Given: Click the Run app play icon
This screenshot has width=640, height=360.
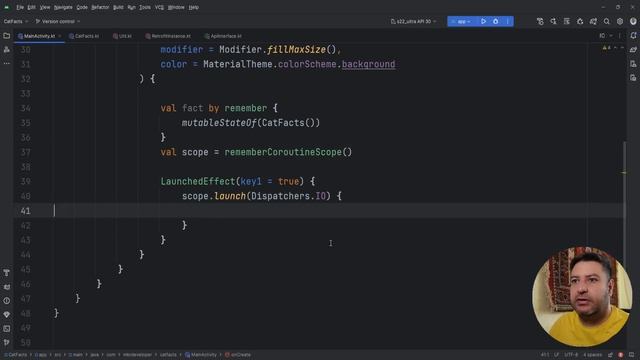Looking at the screenshot, I should pos(483,21).
